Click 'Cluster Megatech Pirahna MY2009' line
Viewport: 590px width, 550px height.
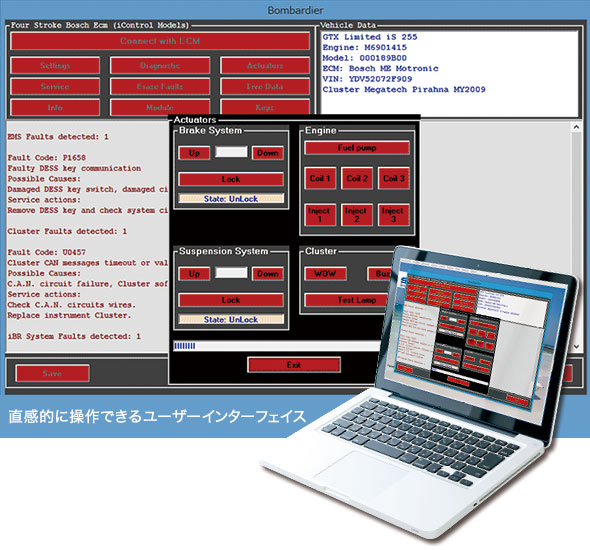point(404,90)
